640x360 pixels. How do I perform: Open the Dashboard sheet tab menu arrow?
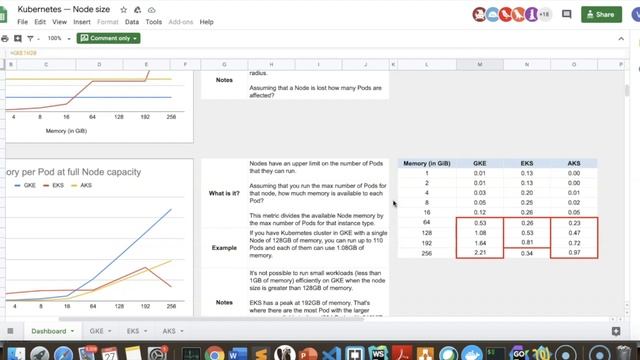(x=72, y=331)
